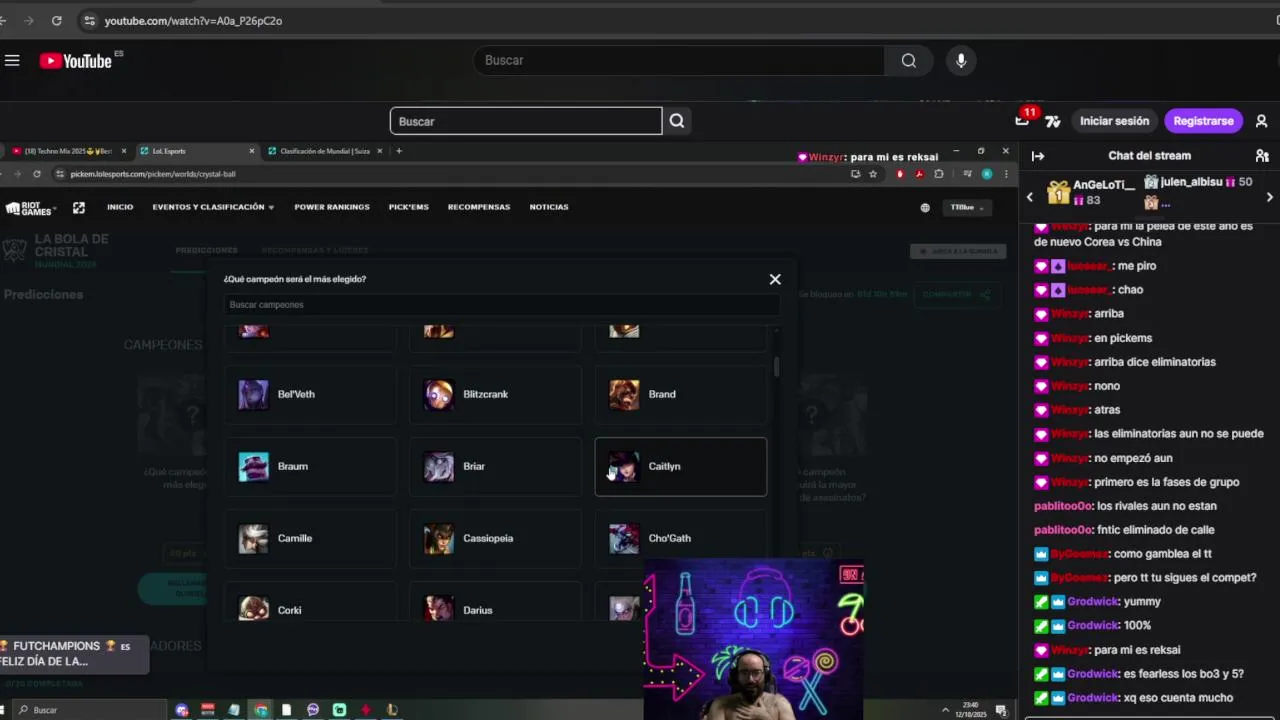
Task: Select the Cassiopeia champion card
Action: (495, 538)
